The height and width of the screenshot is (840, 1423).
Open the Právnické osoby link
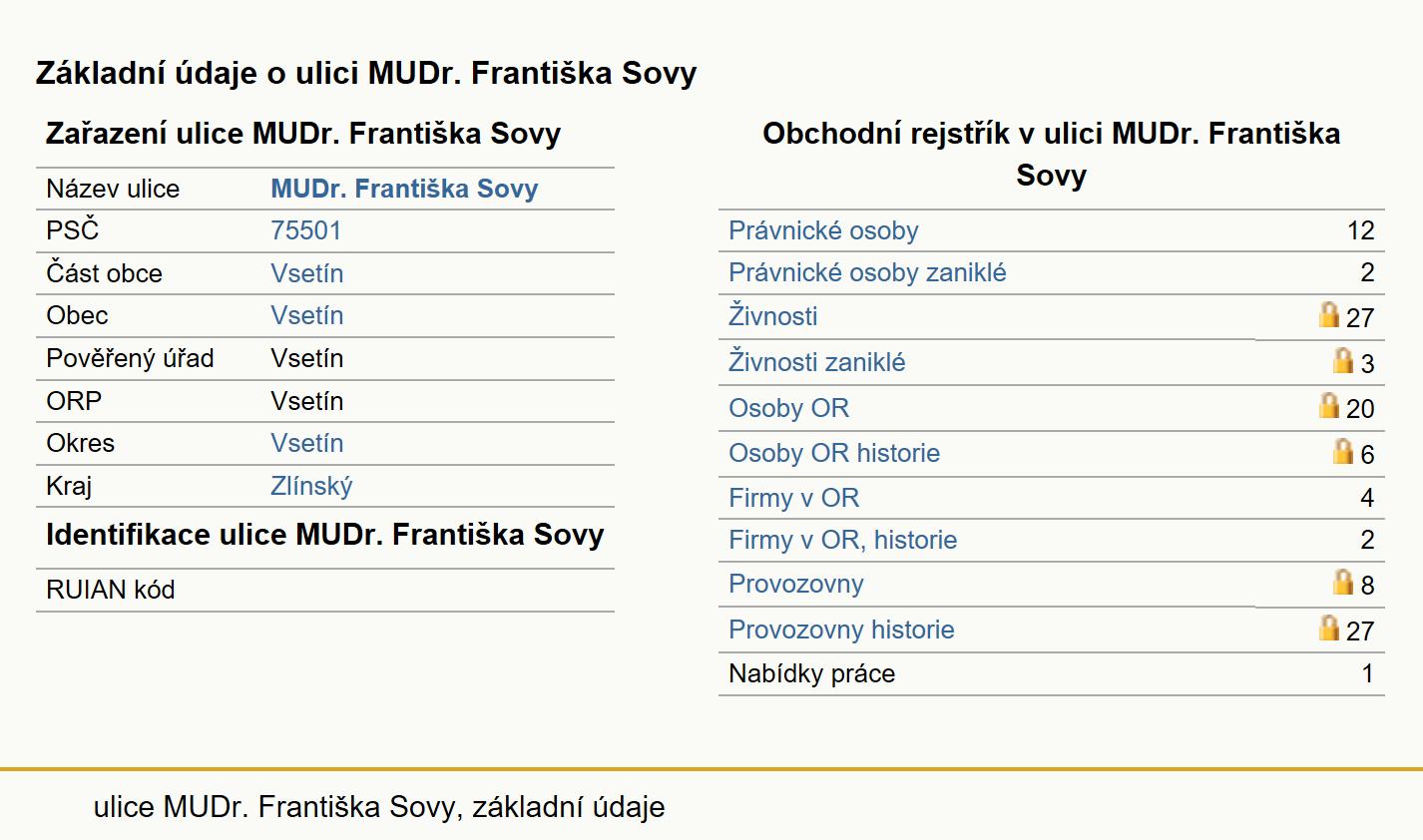823,230
